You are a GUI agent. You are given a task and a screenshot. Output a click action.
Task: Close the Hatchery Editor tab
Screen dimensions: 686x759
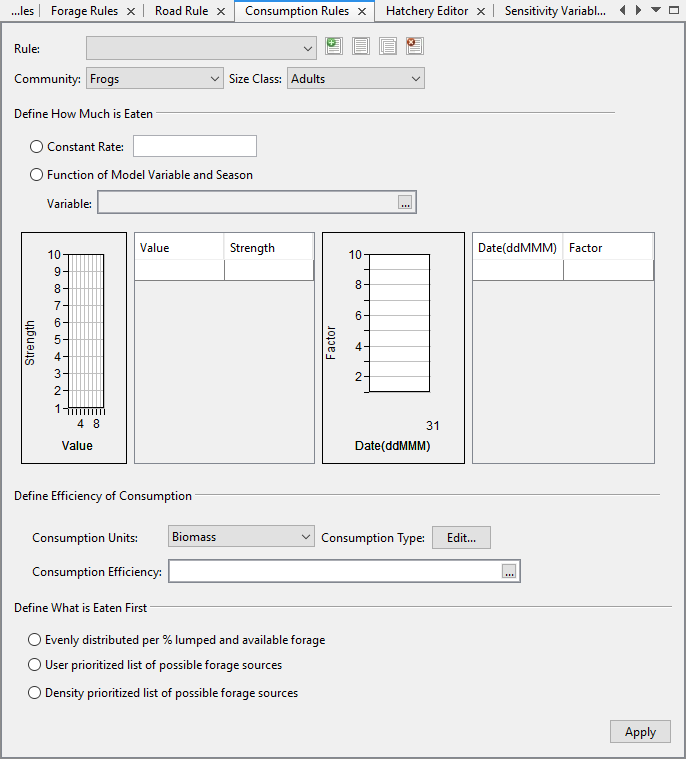[481, 12]
